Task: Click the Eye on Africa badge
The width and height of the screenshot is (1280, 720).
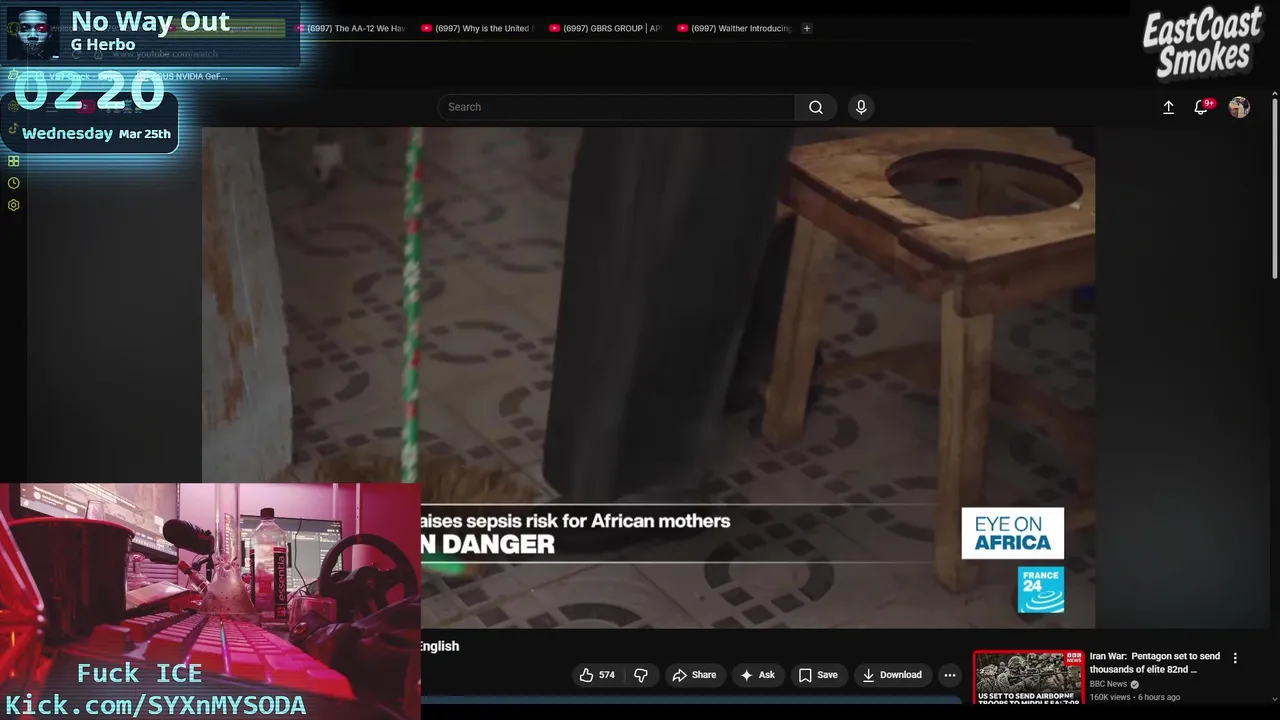Action: (x=1012, y=533)
